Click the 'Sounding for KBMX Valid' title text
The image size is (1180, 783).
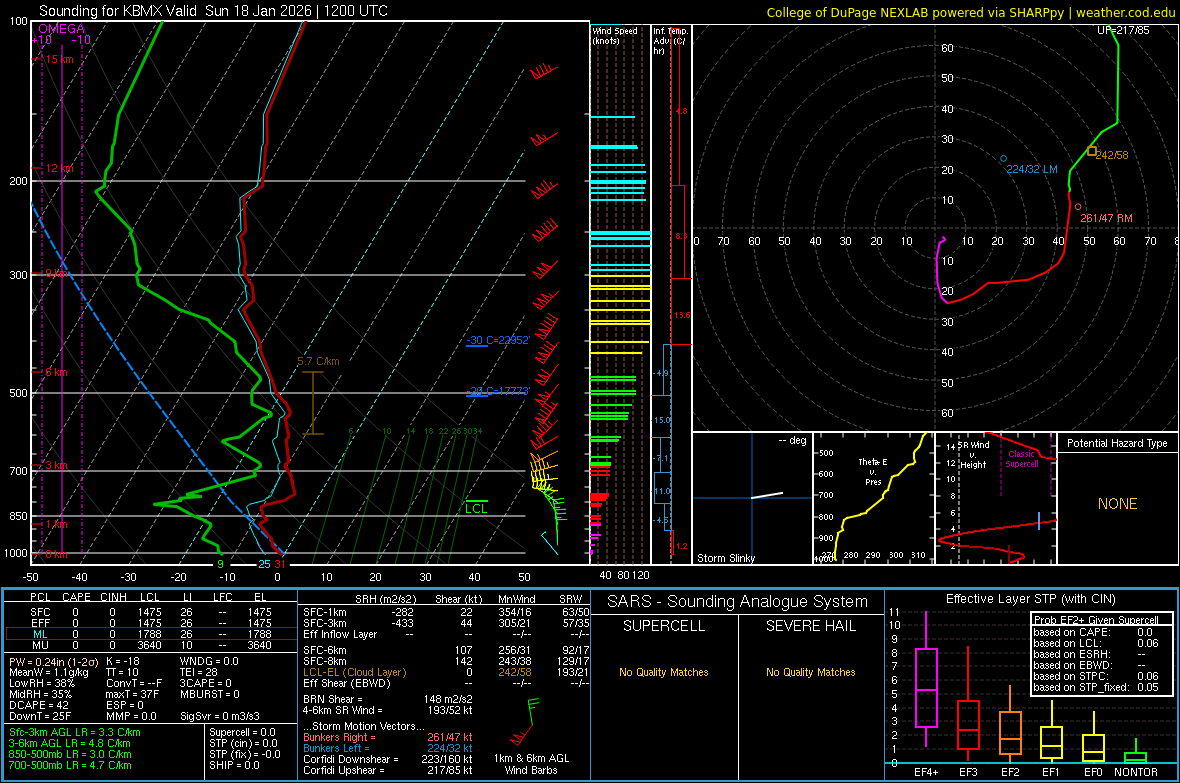point(120,11)
